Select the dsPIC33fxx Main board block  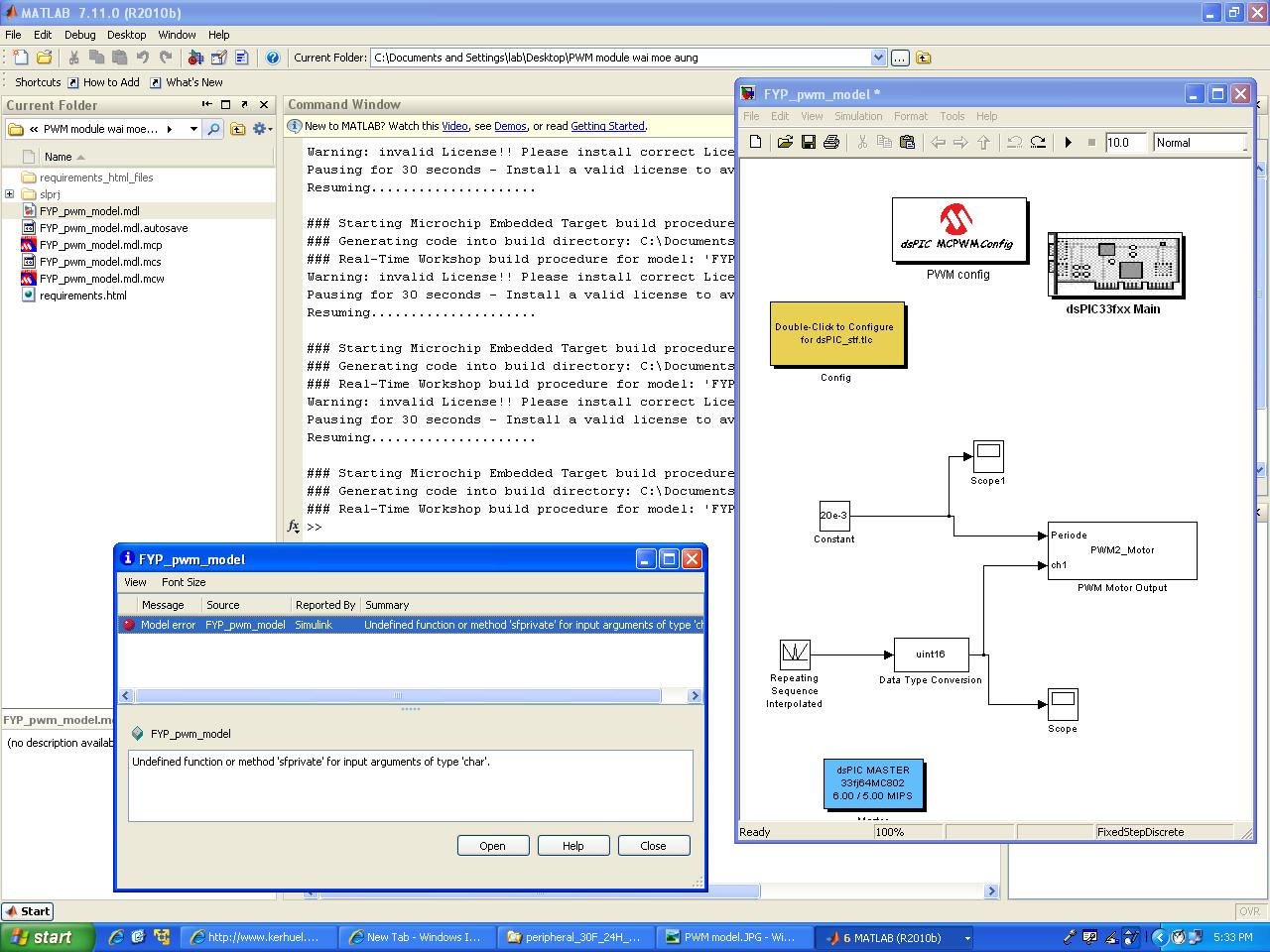(x=1117, y=265)
